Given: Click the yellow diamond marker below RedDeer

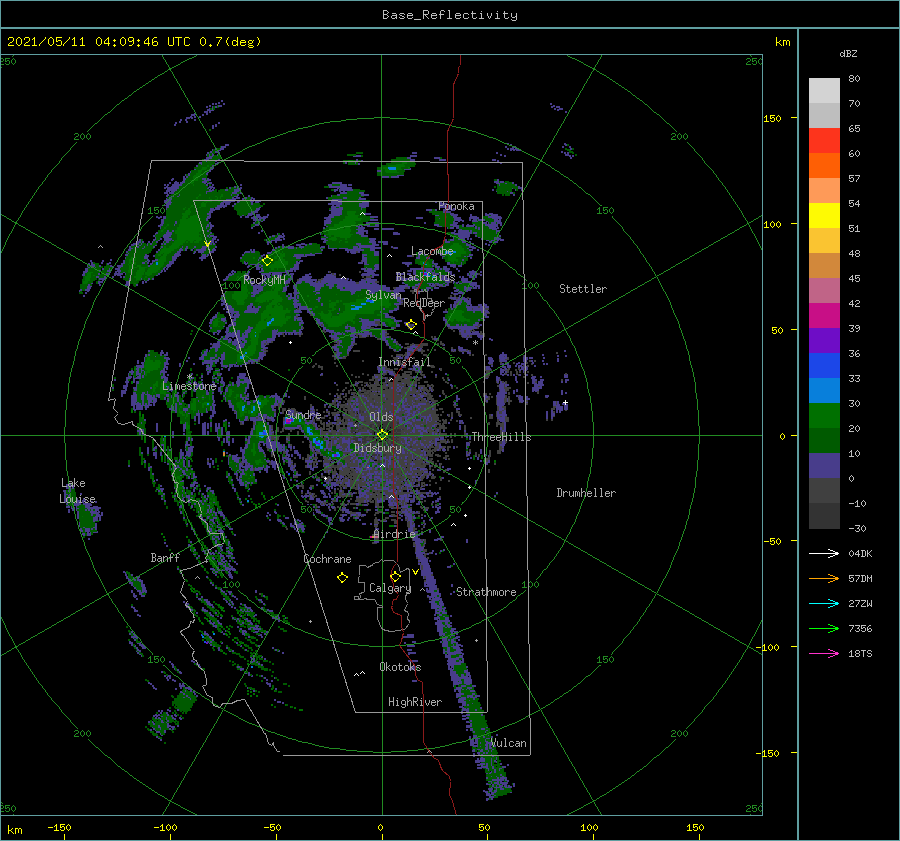Looking at the screenshot, I should 411,325.
